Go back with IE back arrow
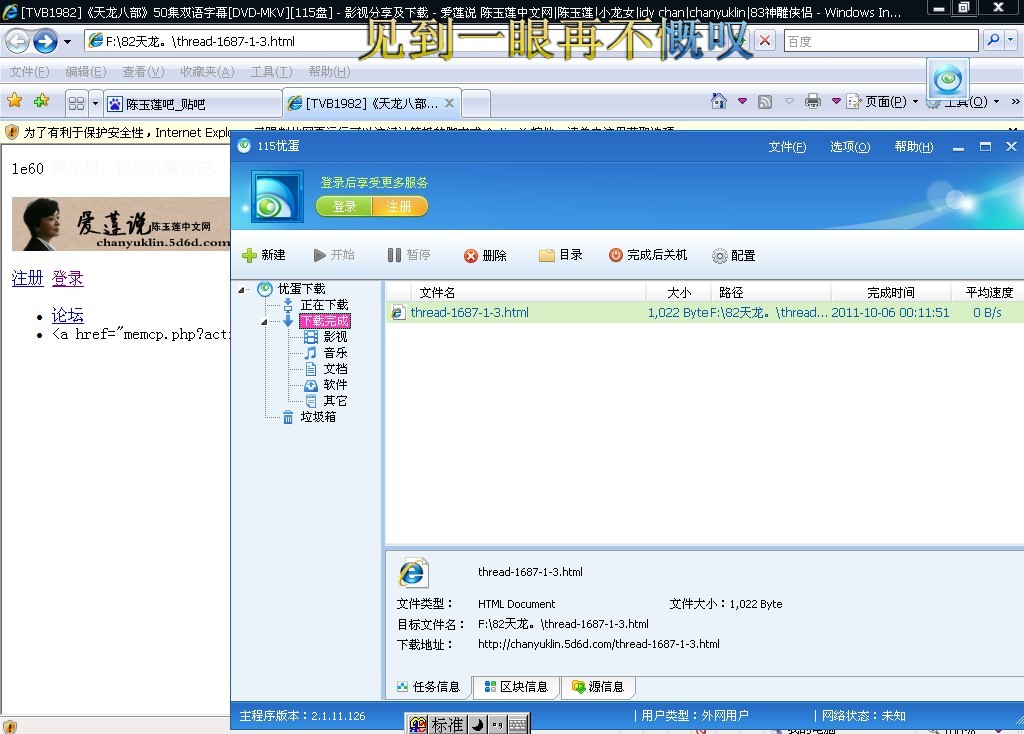Image resolution: width=1024 pixels, height=734 pixels. point(17,42)
